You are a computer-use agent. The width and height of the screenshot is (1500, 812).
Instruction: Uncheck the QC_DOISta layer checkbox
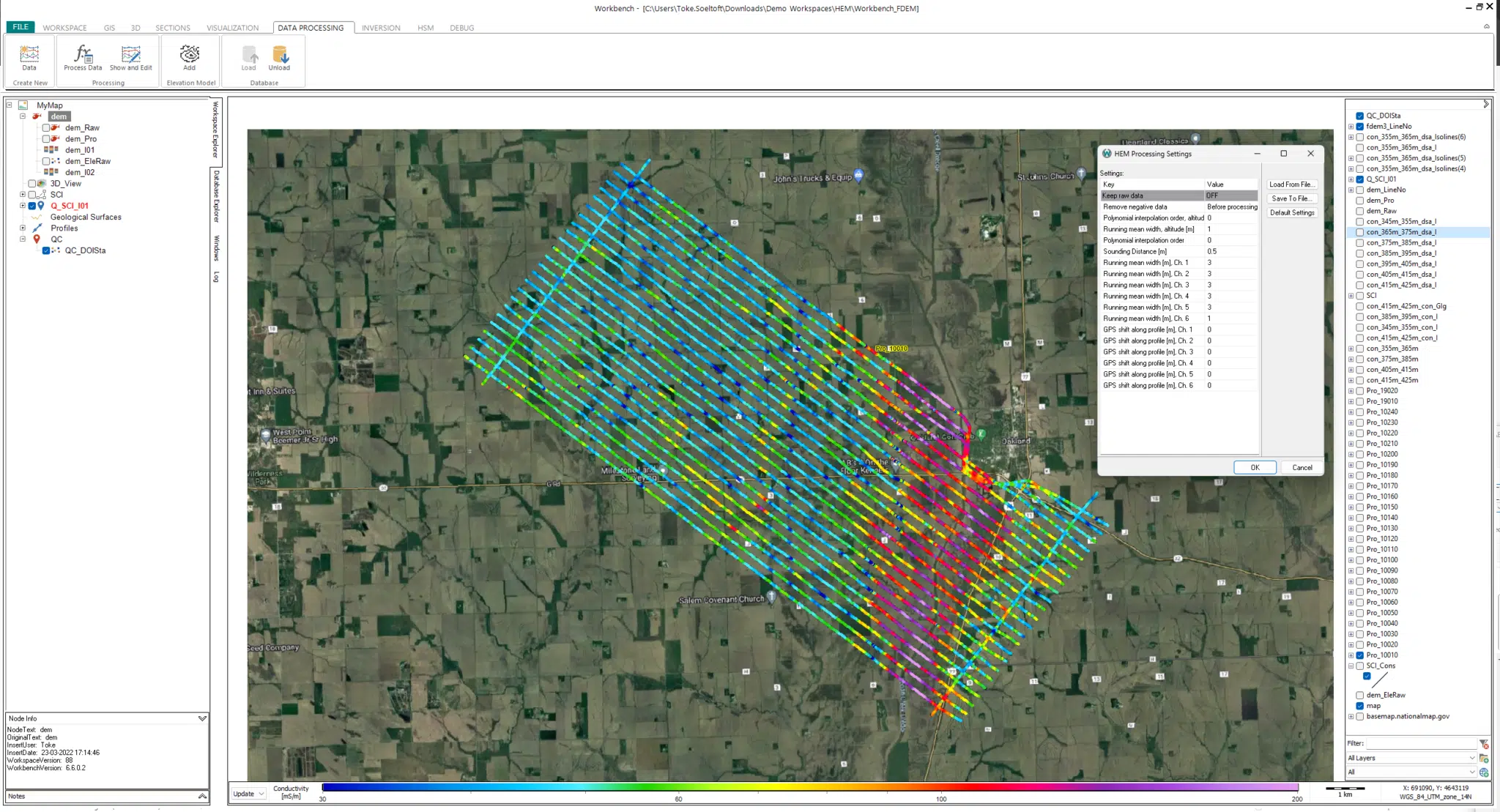1359,116
